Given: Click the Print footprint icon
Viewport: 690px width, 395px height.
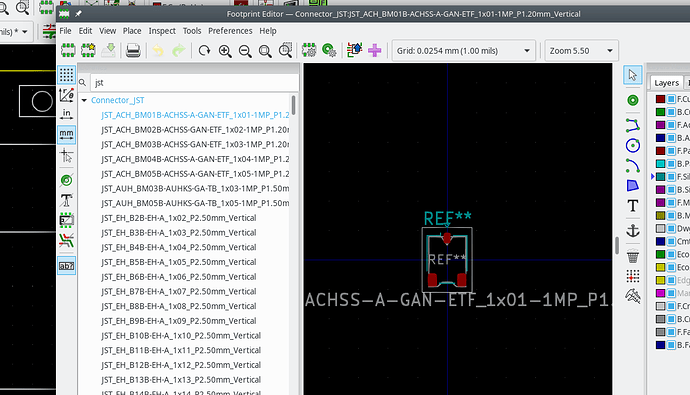Looking at the screenshot, I should (x=133, y=51).
